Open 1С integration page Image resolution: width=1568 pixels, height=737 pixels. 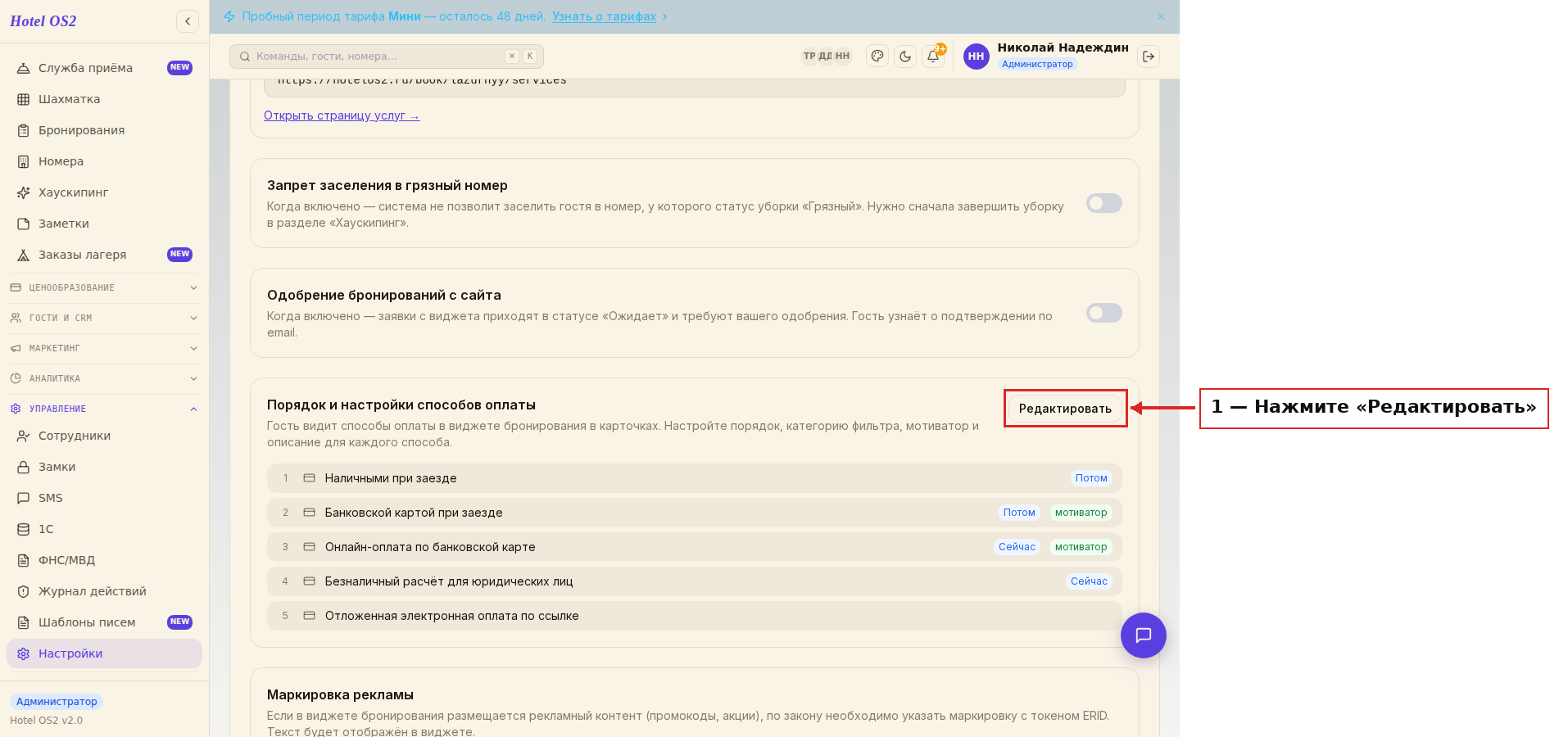pyautogui.click(x=104, y=529)
